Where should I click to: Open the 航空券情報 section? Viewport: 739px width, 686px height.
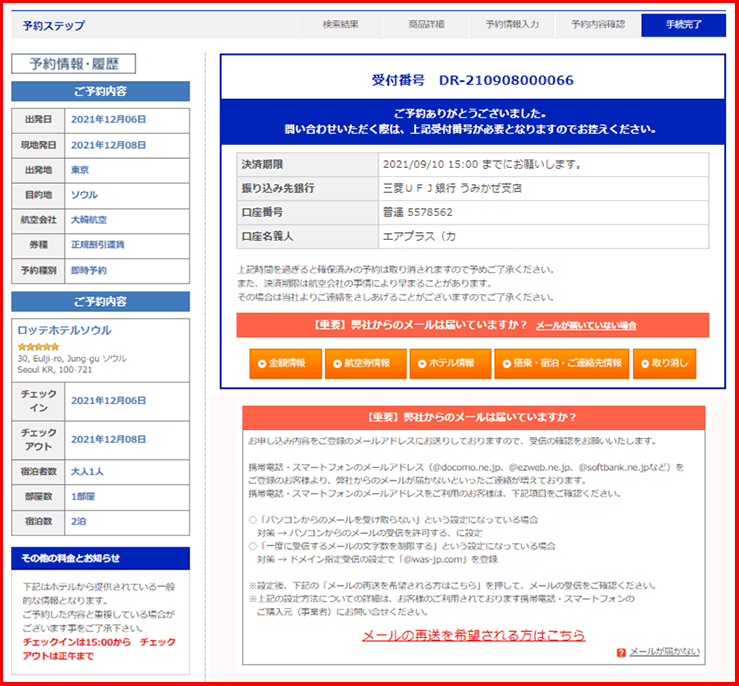[365, 363]
